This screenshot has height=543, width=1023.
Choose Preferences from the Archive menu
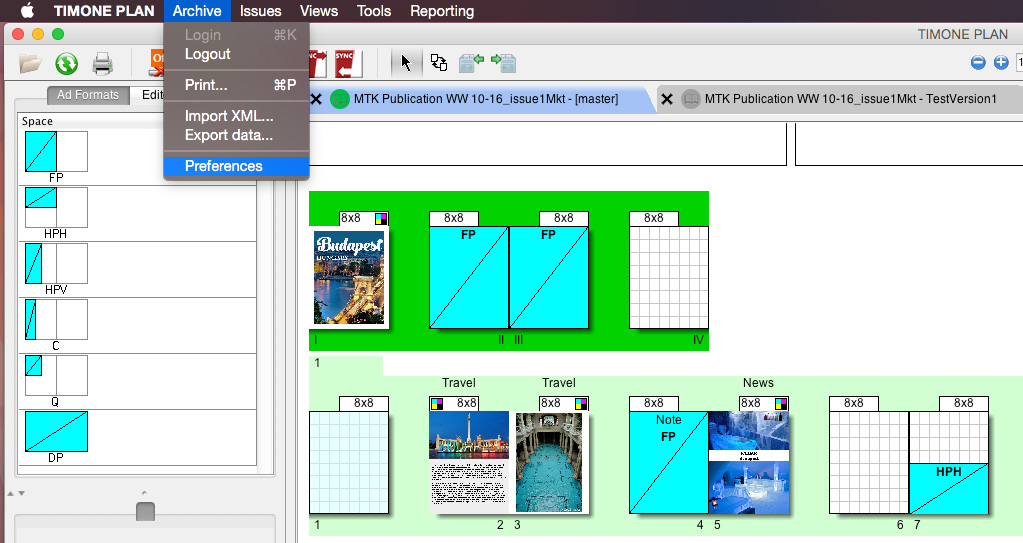pos(223,166)
